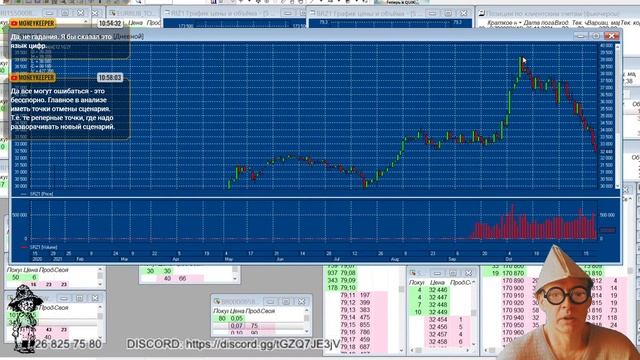
Task: Select bid row 79,10 with volume 178
Action: coord(342,287)
